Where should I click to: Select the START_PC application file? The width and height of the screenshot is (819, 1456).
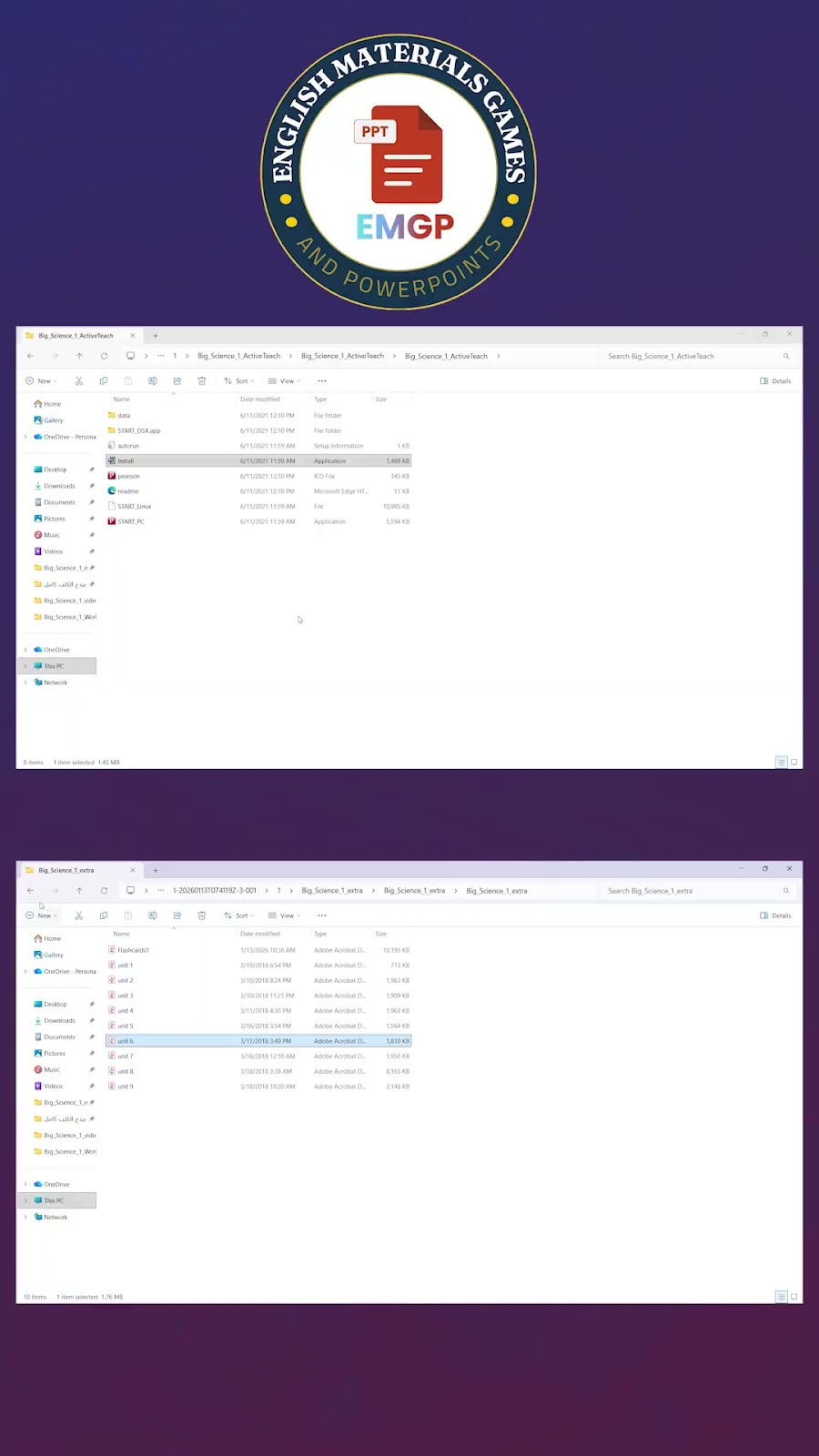(x=258, y=521)
